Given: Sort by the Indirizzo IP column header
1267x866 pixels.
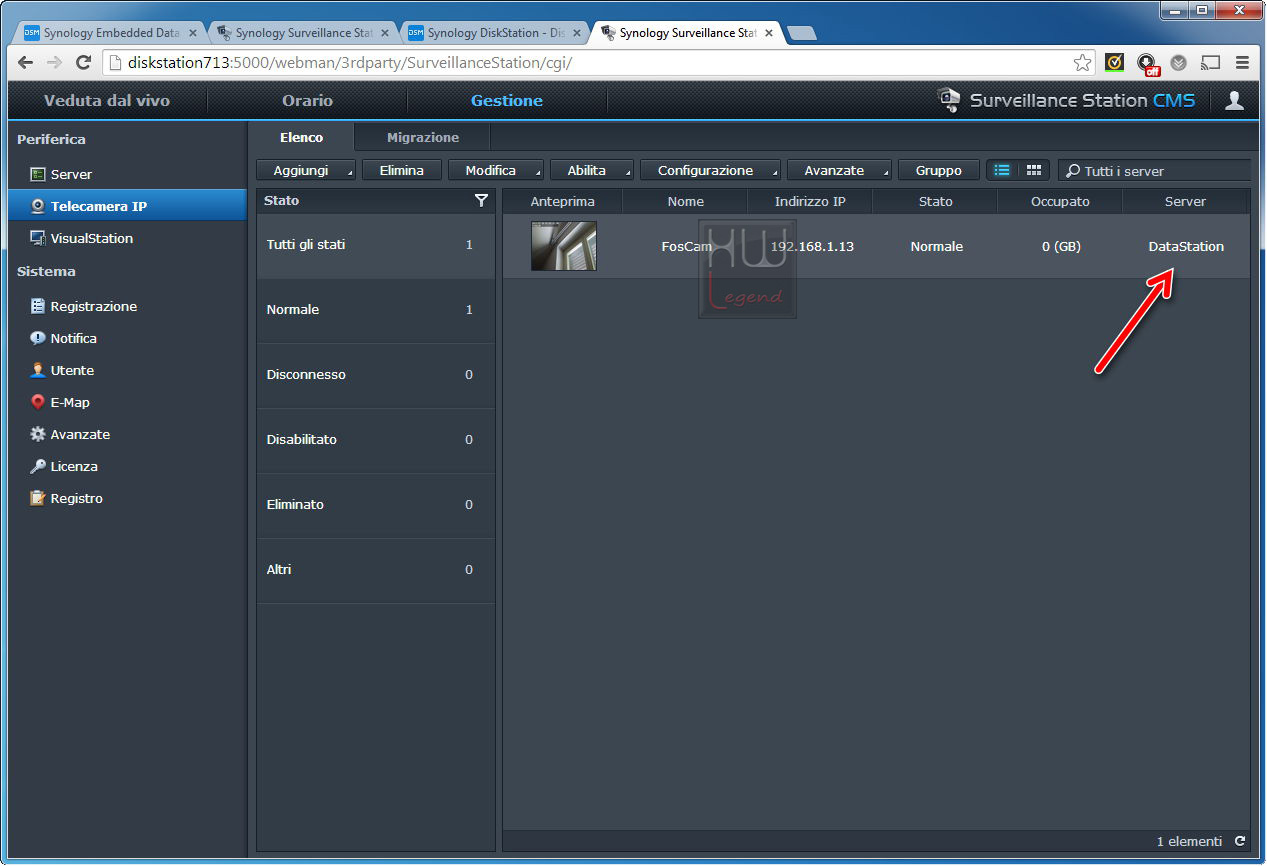Looking at the screenshot, I should click(x=810, y=201).
